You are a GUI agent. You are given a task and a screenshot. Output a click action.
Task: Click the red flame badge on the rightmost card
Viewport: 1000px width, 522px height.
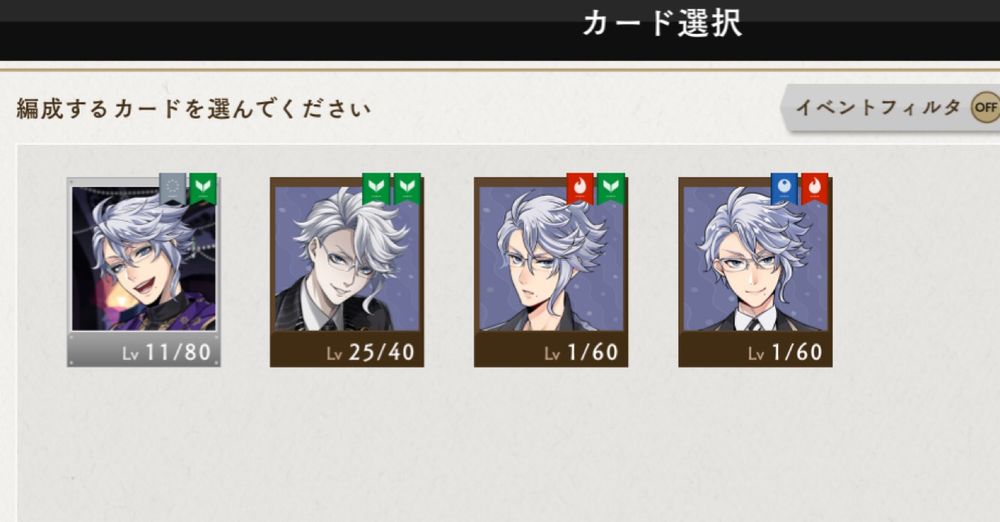click(x=815, y=189)
